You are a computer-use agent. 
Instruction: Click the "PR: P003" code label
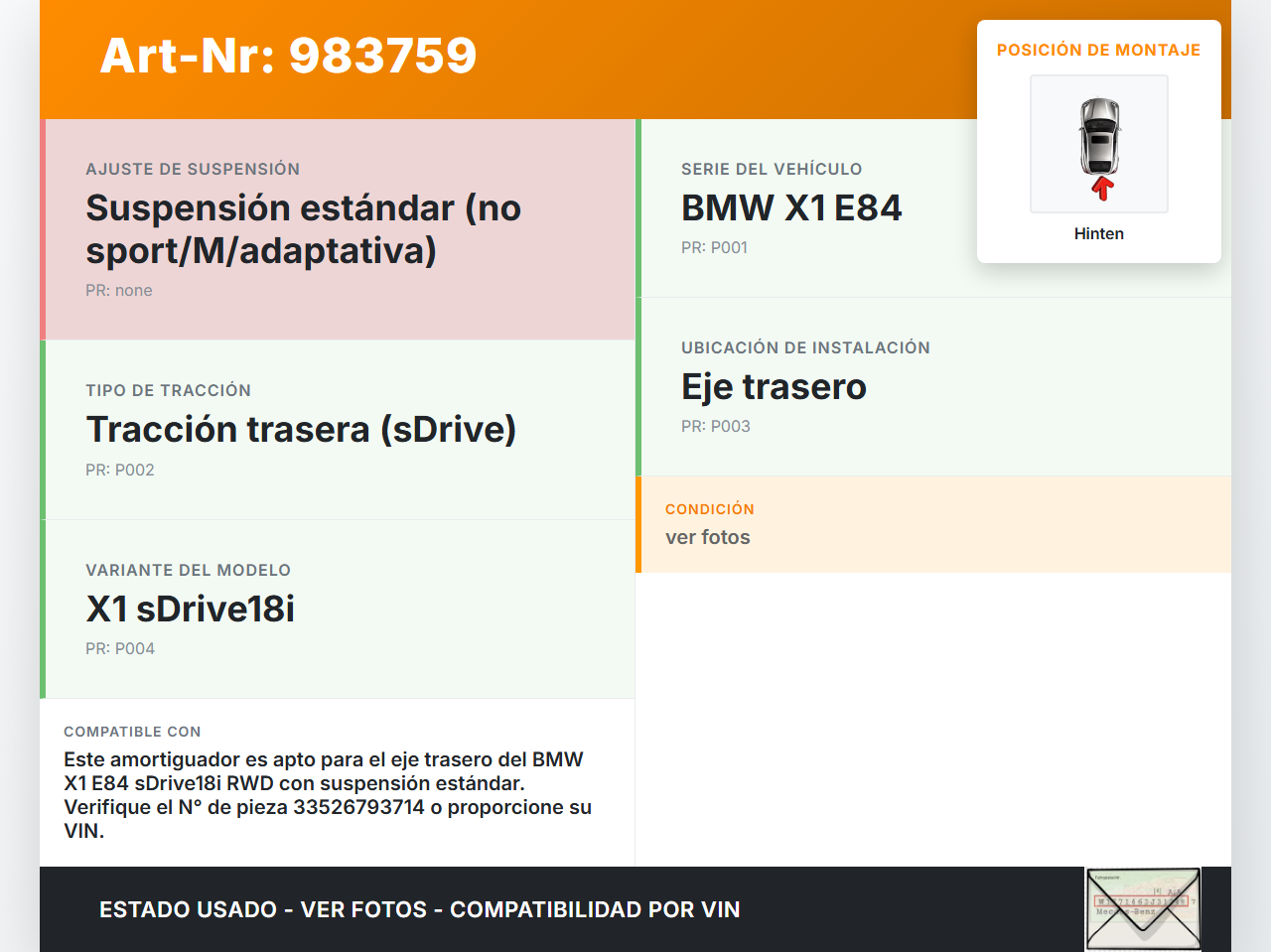click(715, 426)
